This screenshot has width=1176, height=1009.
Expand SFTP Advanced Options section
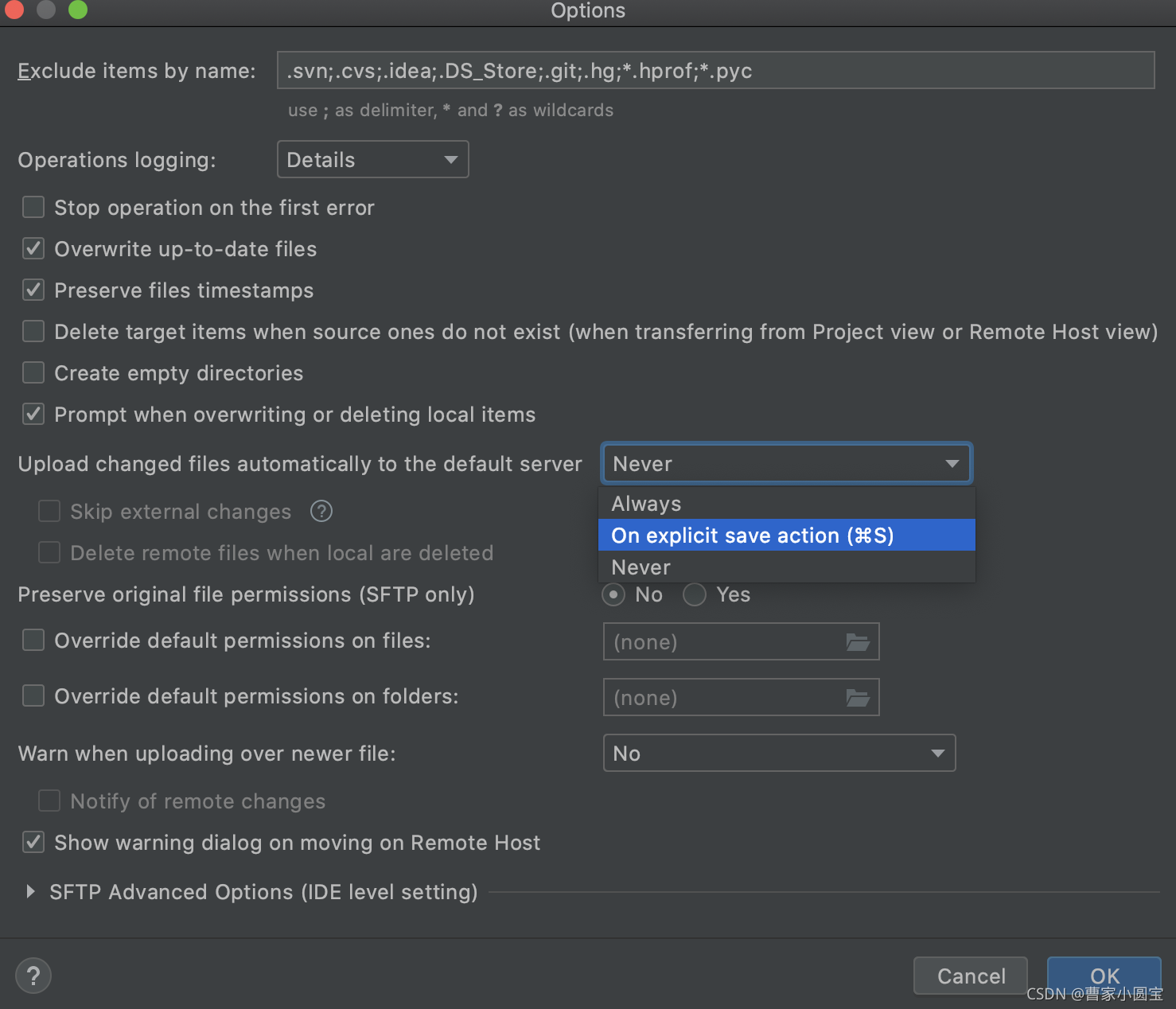tap(30, 891)
